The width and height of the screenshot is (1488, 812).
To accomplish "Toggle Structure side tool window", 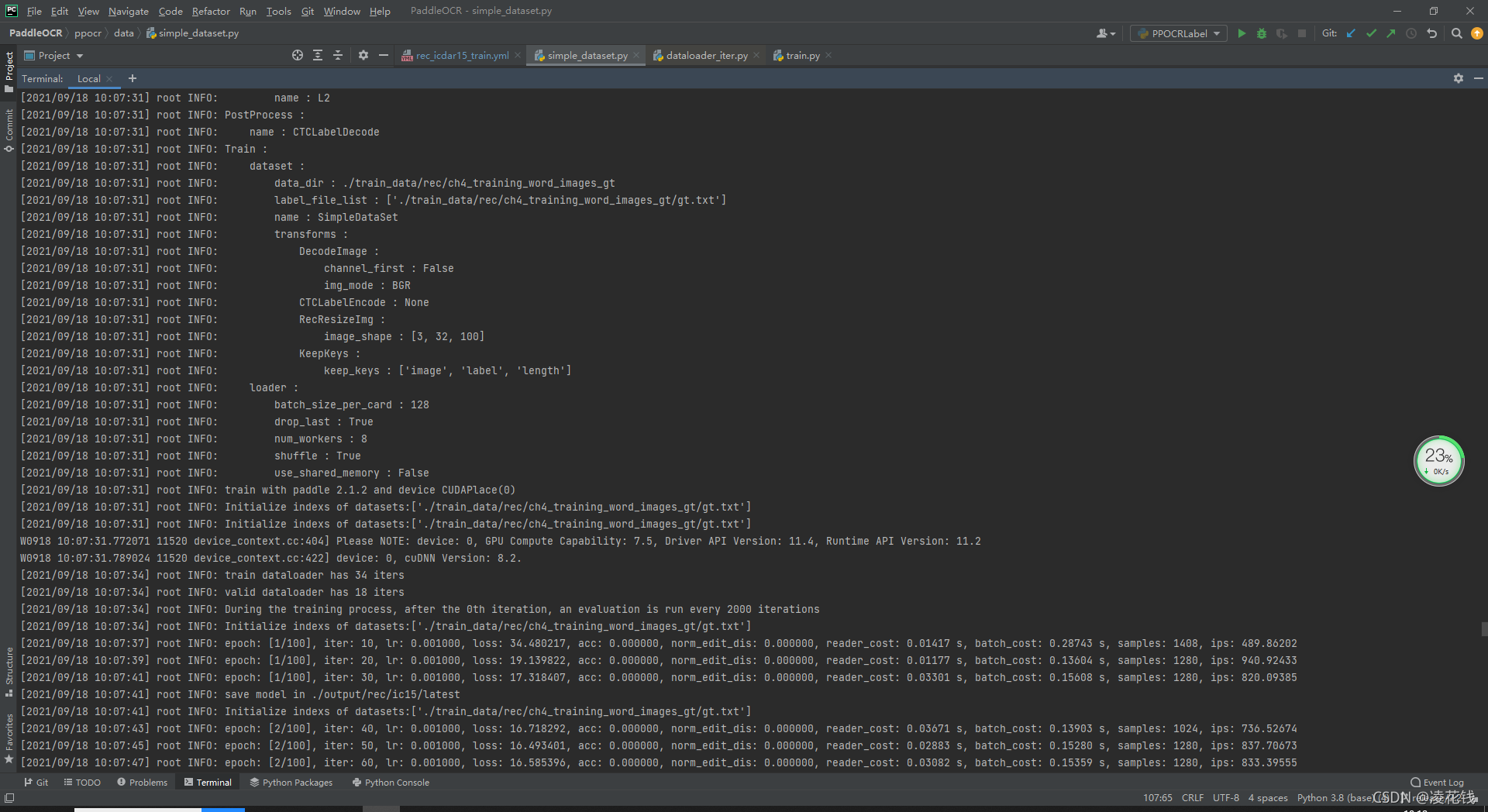I will pos(9,672).
